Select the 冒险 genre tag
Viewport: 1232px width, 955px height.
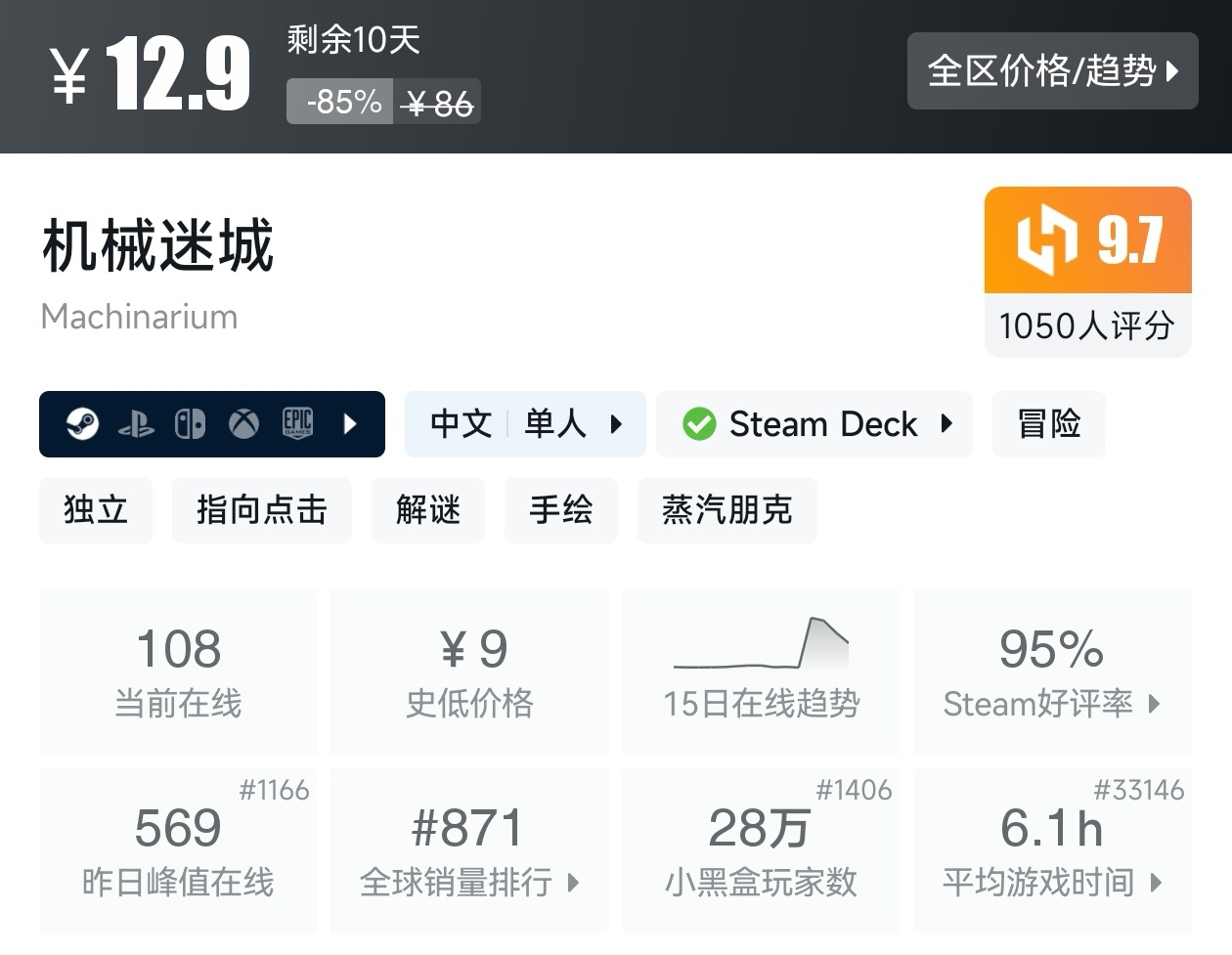click(x=1048, y=424)
